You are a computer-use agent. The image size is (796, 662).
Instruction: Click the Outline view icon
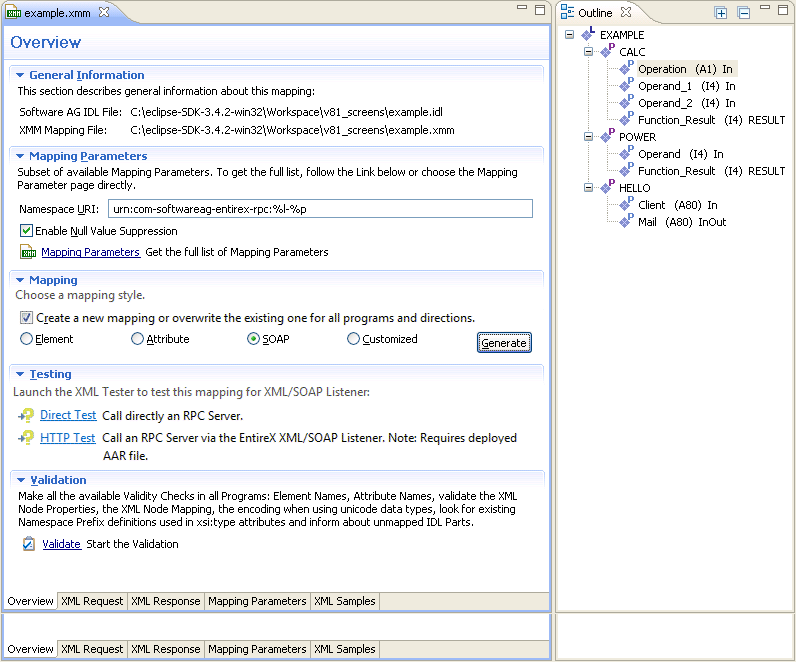point(567,12)
